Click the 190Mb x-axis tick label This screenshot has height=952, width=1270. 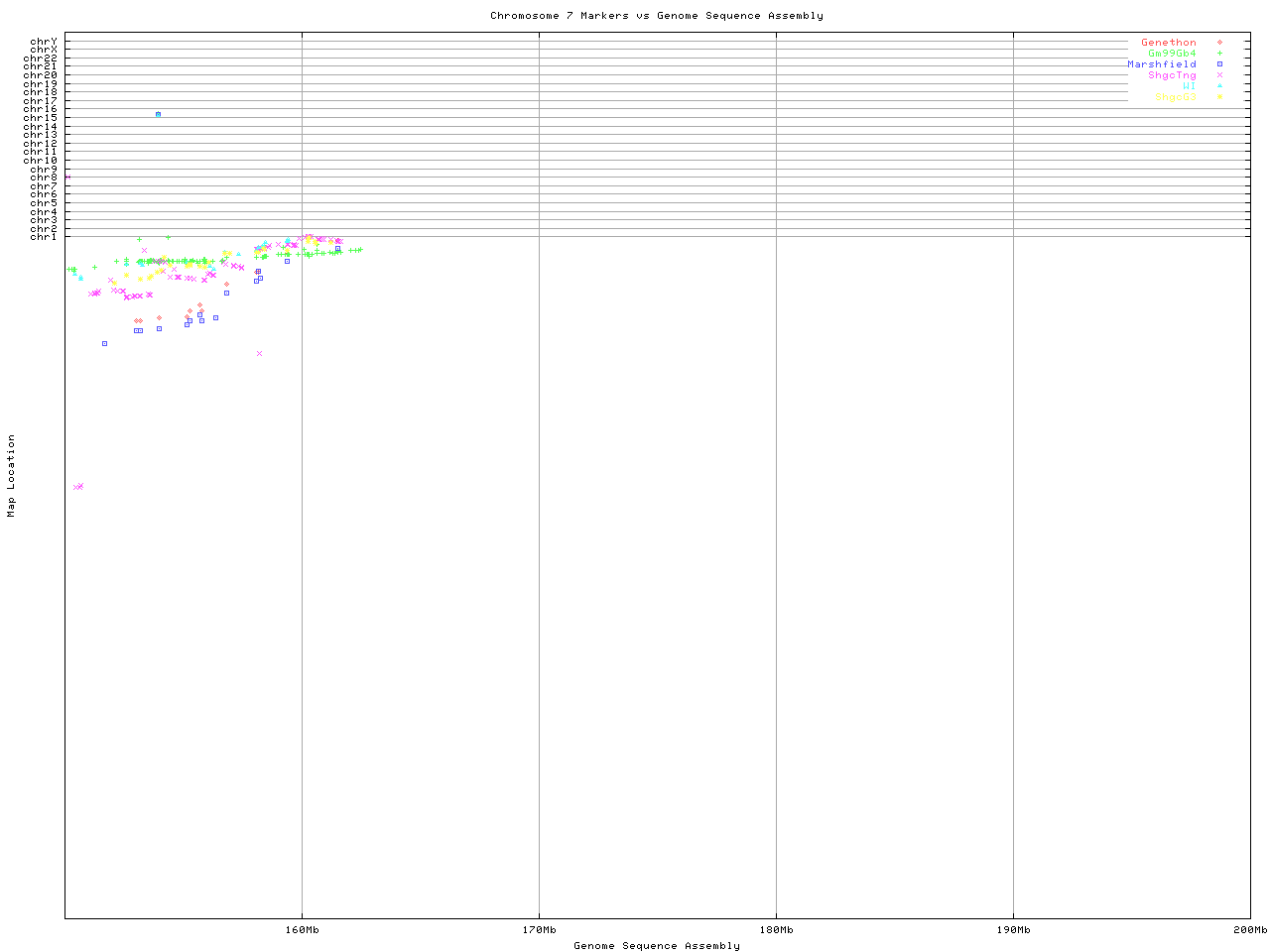[1013, 930]
